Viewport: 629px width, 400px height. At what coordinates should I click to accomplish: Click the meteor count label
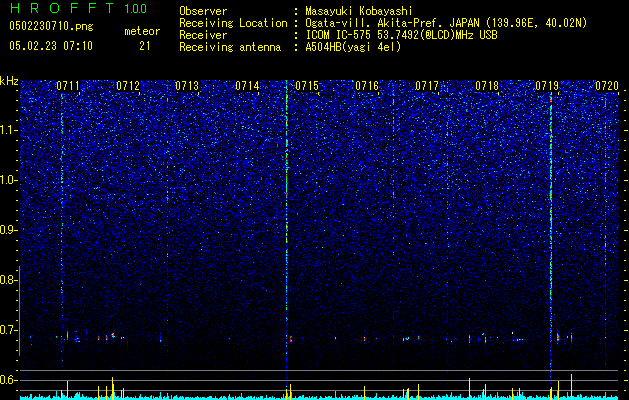(142, 31)
